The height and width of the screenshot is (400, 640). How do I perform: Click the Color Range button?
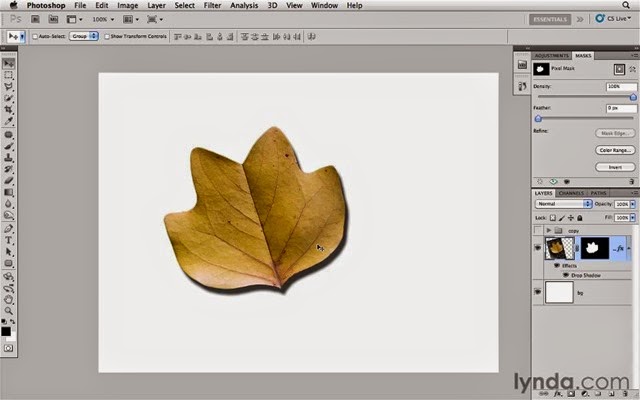[615, 150]
